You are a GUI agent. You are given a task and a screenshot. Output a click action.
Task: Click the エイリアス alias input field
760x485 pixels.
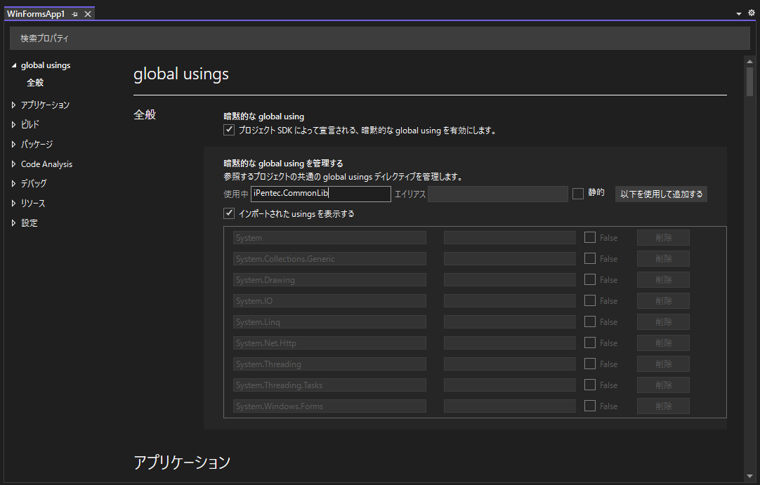point(498,194)
